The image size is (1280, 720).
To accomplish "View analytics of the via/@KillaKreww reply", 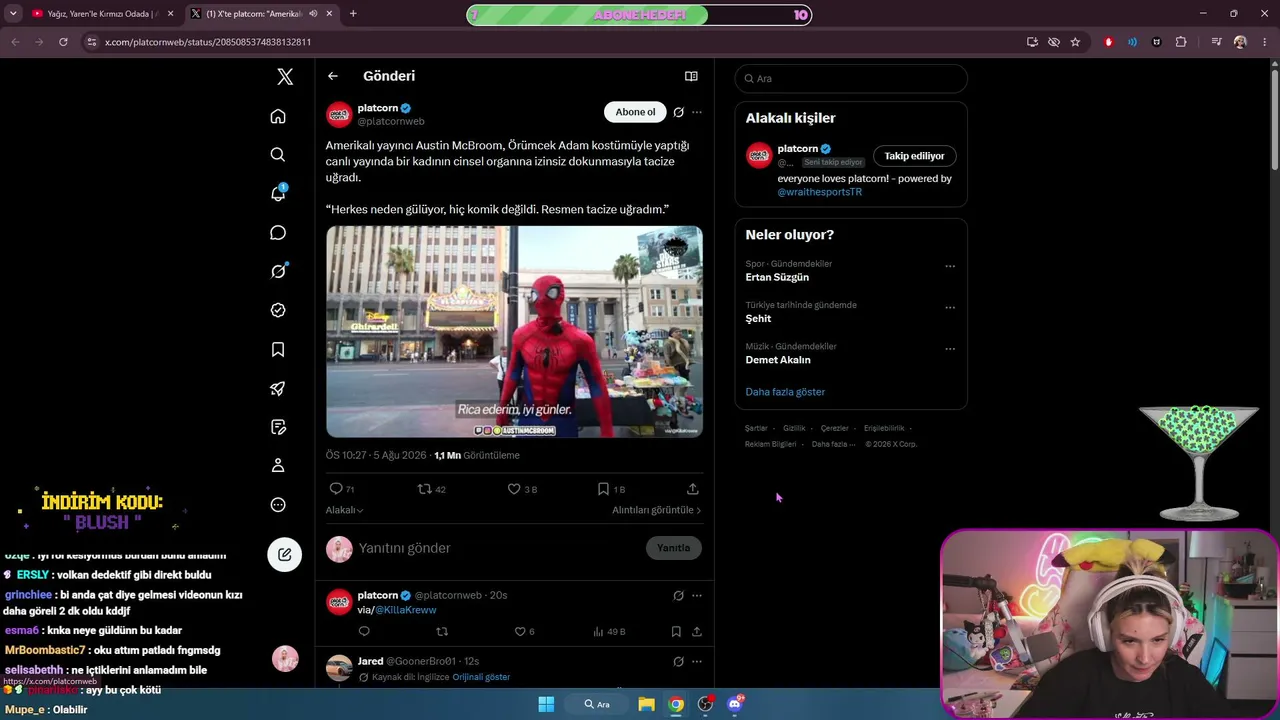I will point(609,632).
